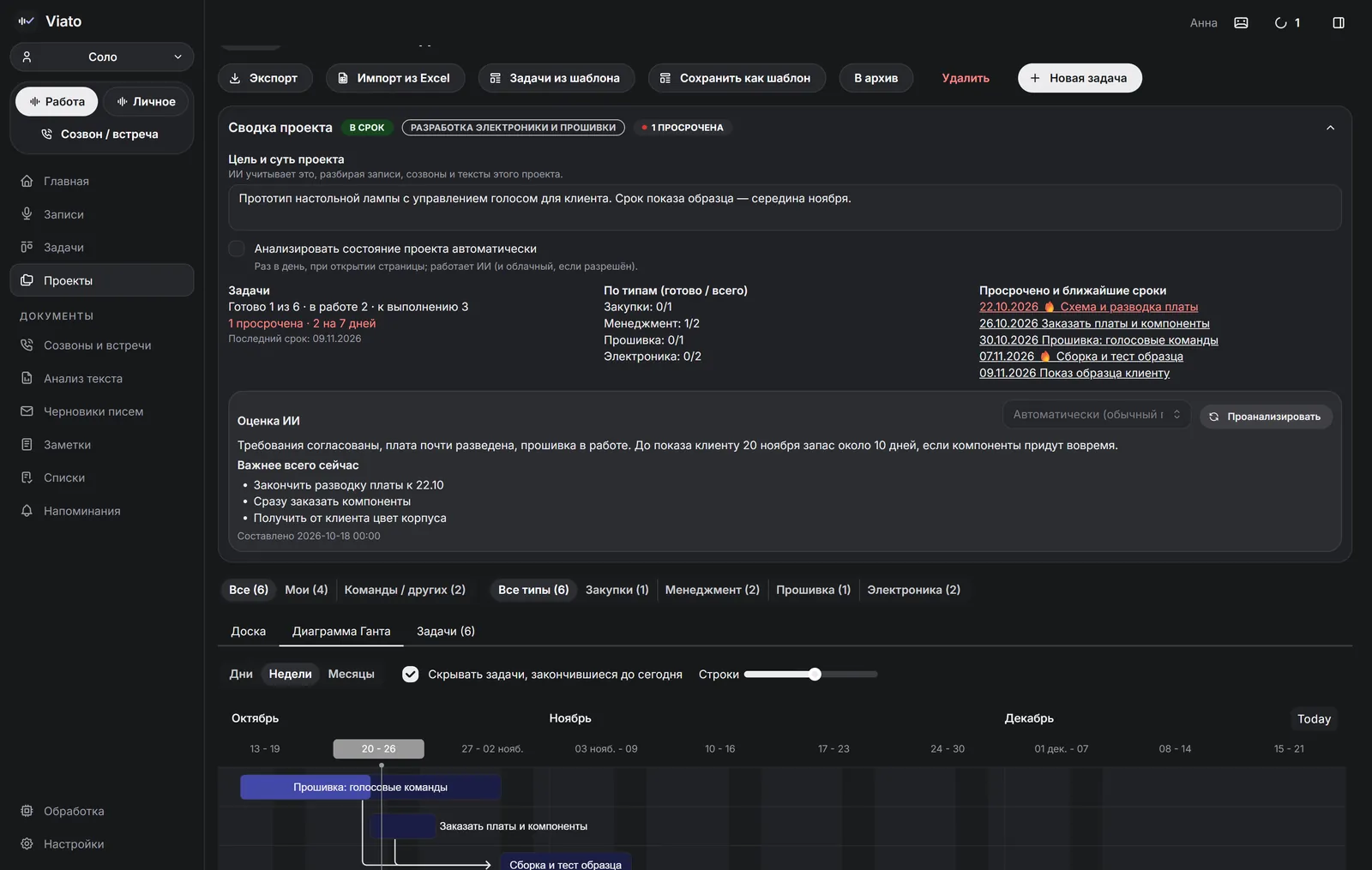Open Настройки gear item
The image size is (1372, 870).
[x=101, y=844]
